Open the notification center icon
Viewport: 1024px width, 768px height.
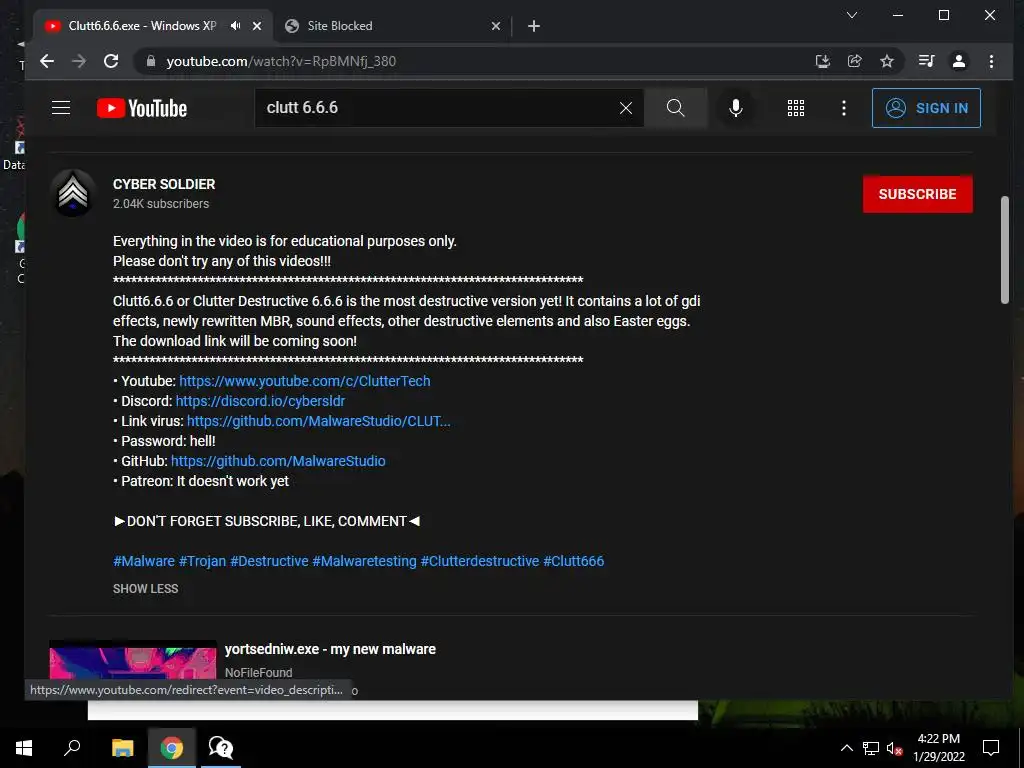991,748
